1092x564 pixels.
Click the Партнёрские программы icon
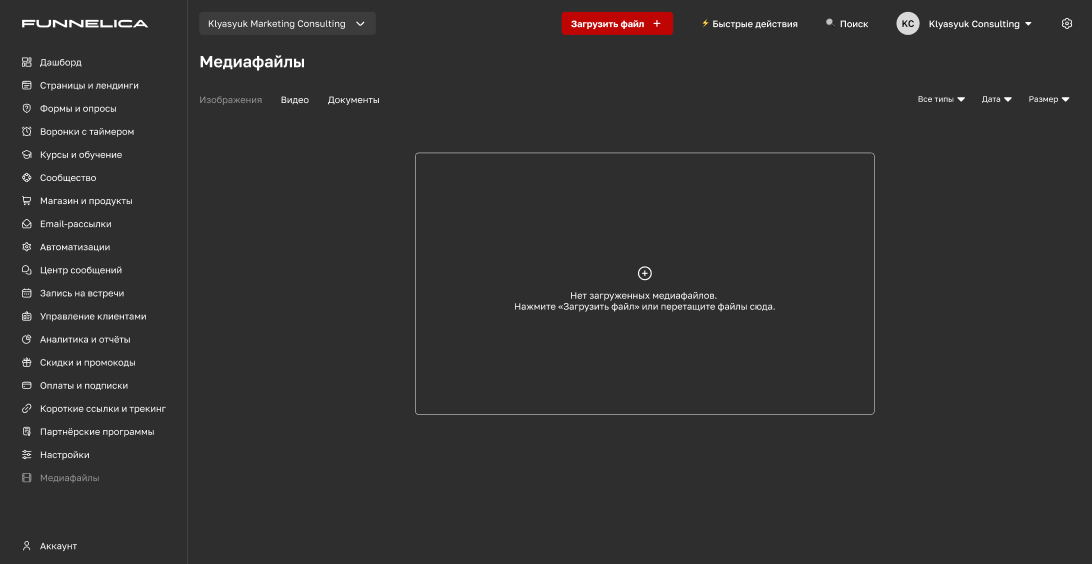tap(26, 432)
